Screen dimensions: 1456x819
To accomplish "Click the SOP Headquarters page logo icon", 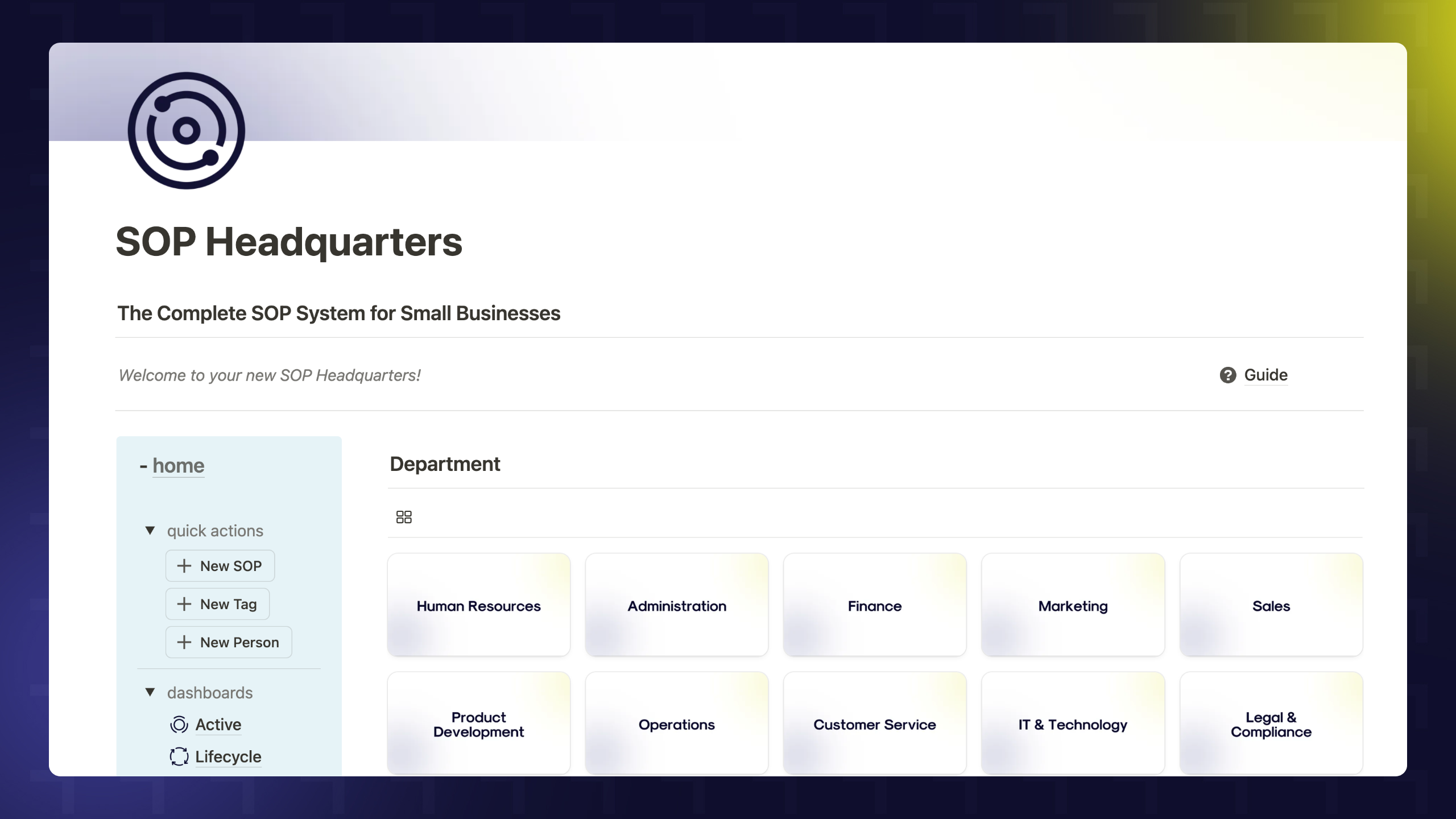I will 187,131.
